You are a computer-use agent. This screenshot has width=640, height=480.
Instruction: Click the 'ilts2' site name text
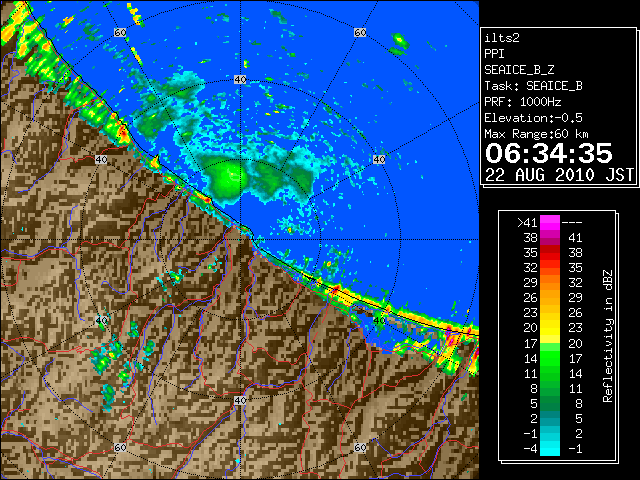tap(502, 38)
